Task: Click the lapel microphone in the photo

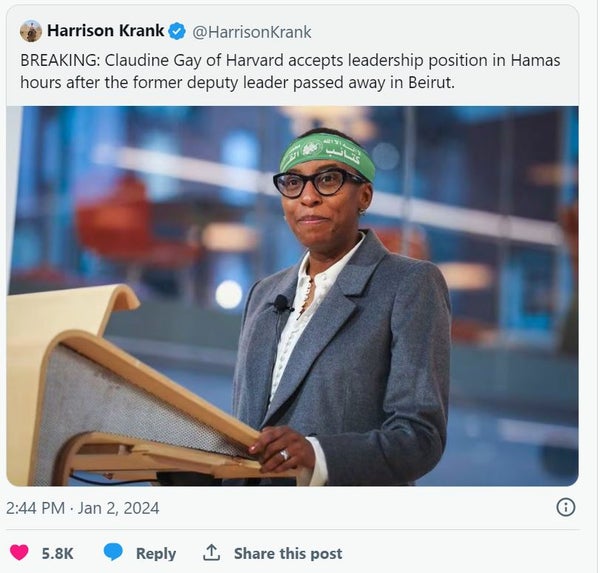Action: coord(282,303)
